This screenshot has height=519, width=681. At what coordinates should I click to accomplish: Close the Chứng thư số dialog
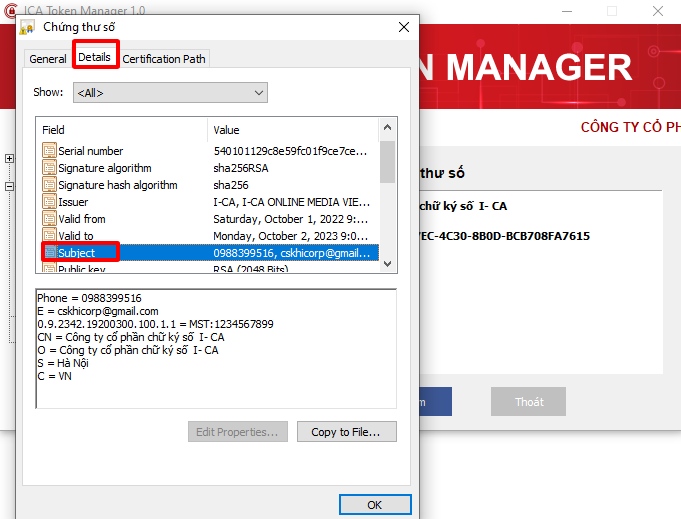[x=403, y=27]
